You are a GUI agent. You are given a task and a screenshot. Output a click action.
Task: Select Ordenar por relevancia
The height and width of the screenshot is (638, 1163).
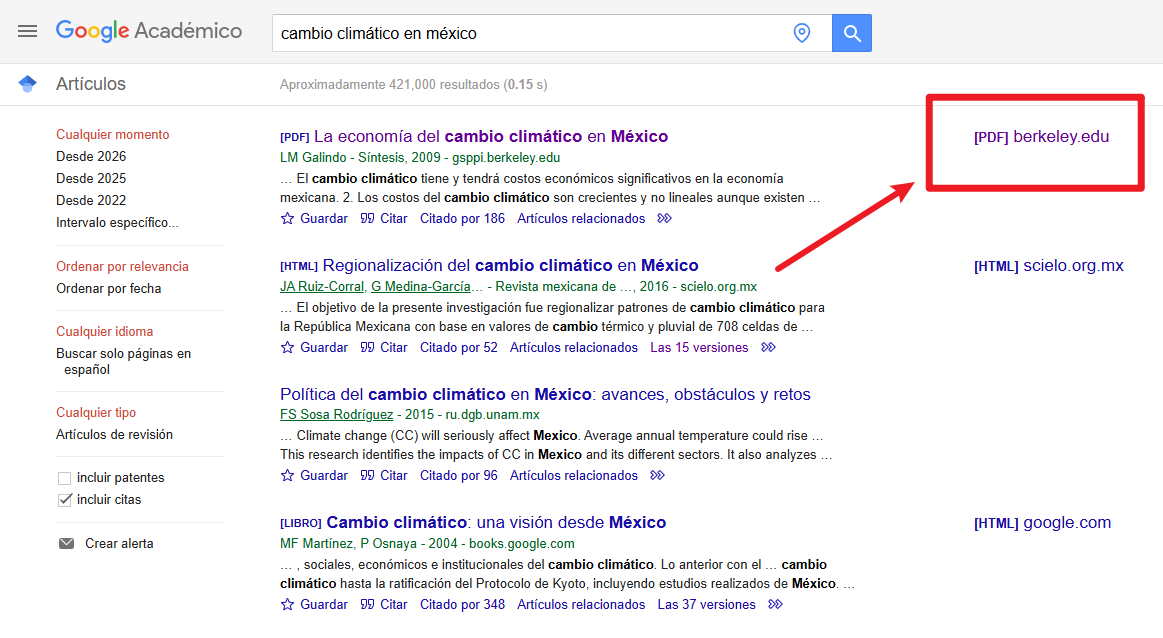(122, 266)
